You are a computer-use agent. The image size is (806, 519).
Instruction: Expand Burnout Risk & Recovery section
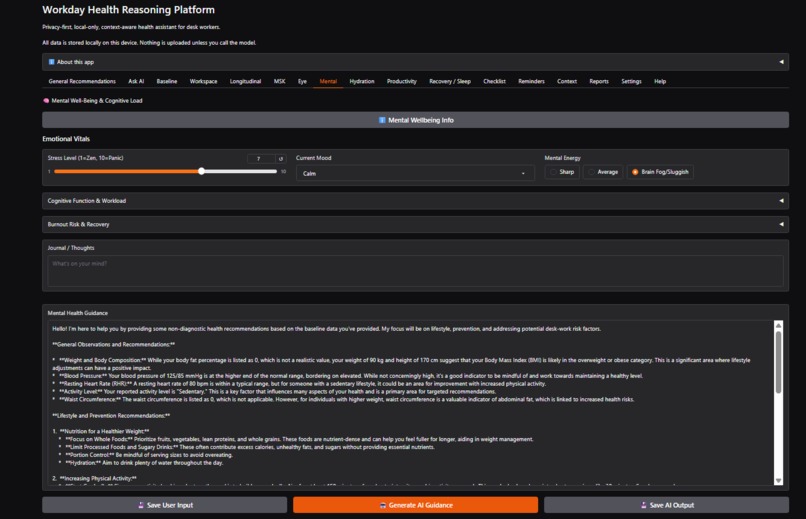pyautogui.click(x=415, y=224)
